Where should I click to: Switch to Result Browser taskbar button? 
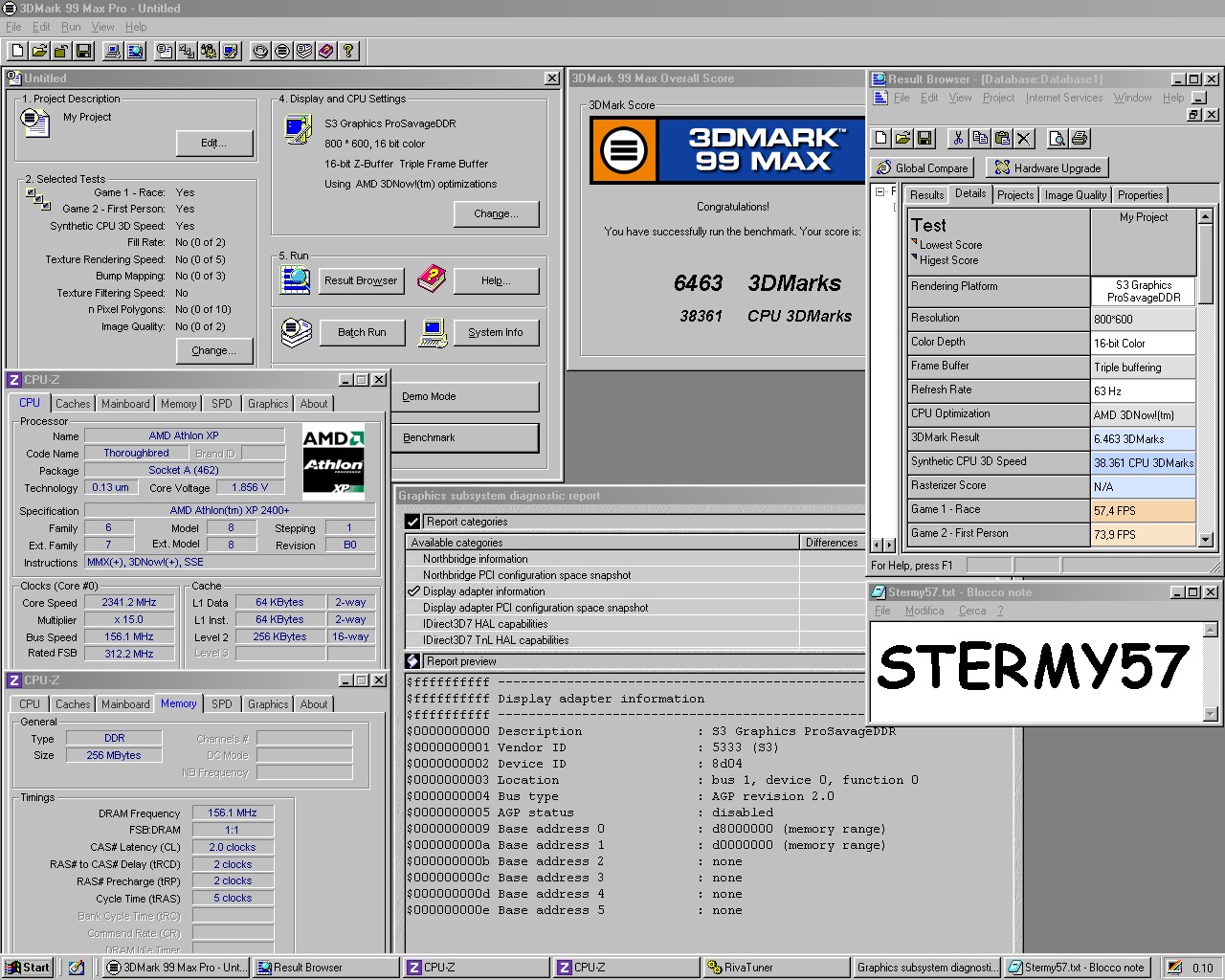pyautogui.click(x=325, y=968)
